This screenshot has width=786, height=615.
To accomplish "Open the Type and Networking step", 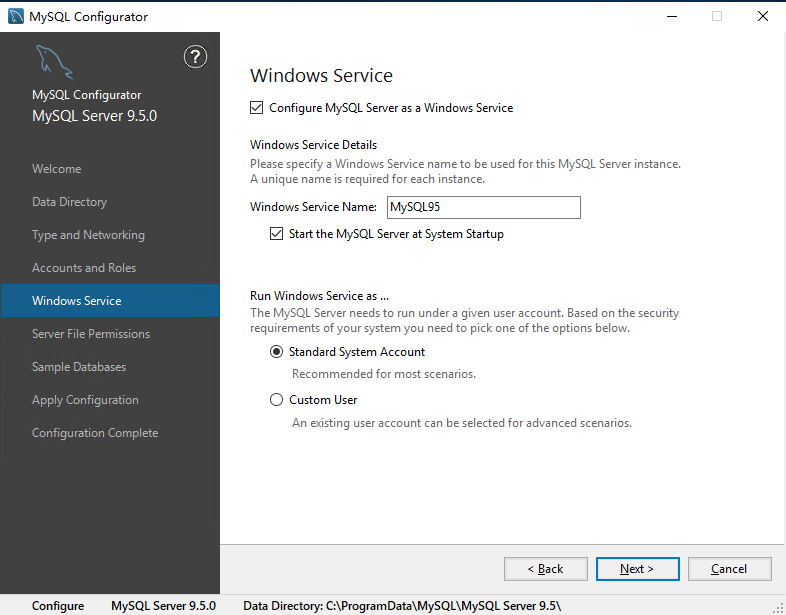I will [88, 235].
